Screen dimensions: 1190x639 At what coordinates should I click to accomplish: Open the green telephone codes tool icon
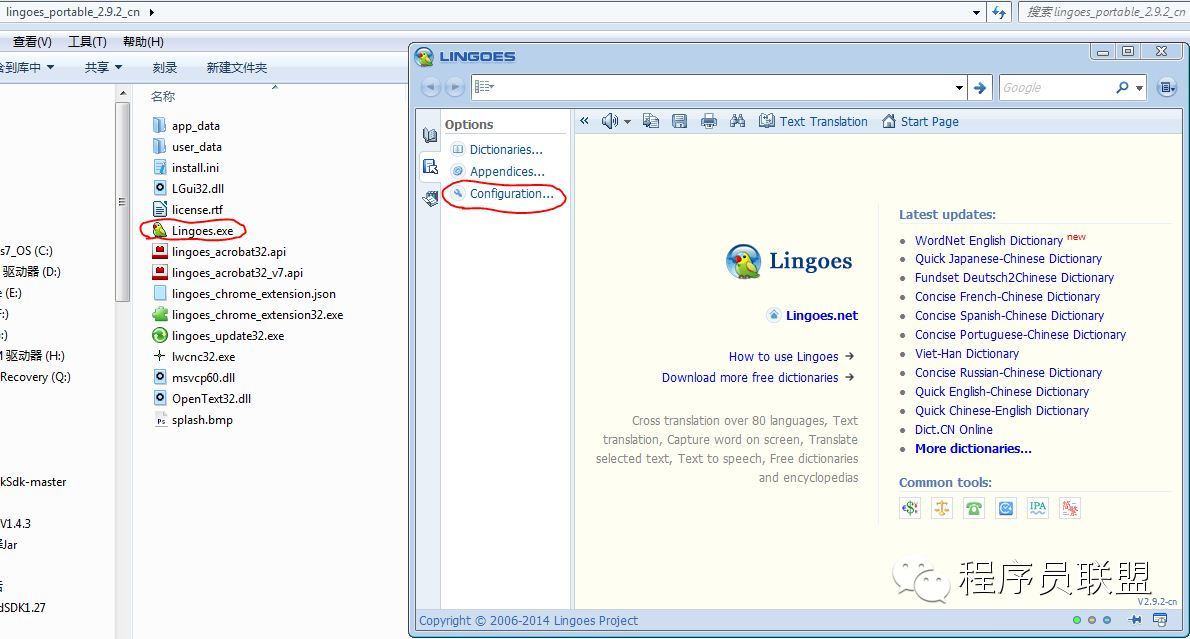(974, 508)
